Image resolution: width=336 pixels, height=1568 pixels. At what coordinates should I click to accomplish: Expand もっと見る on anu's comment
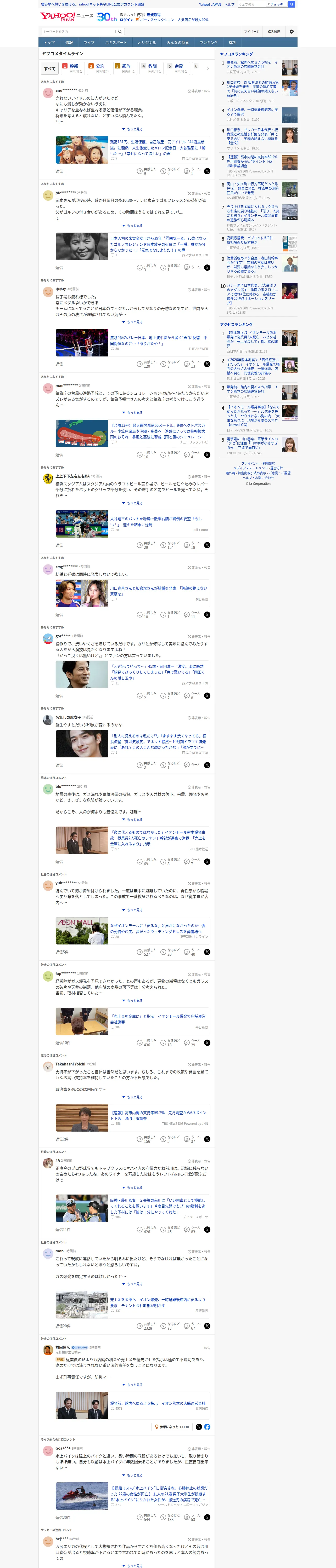pos(132,129)
